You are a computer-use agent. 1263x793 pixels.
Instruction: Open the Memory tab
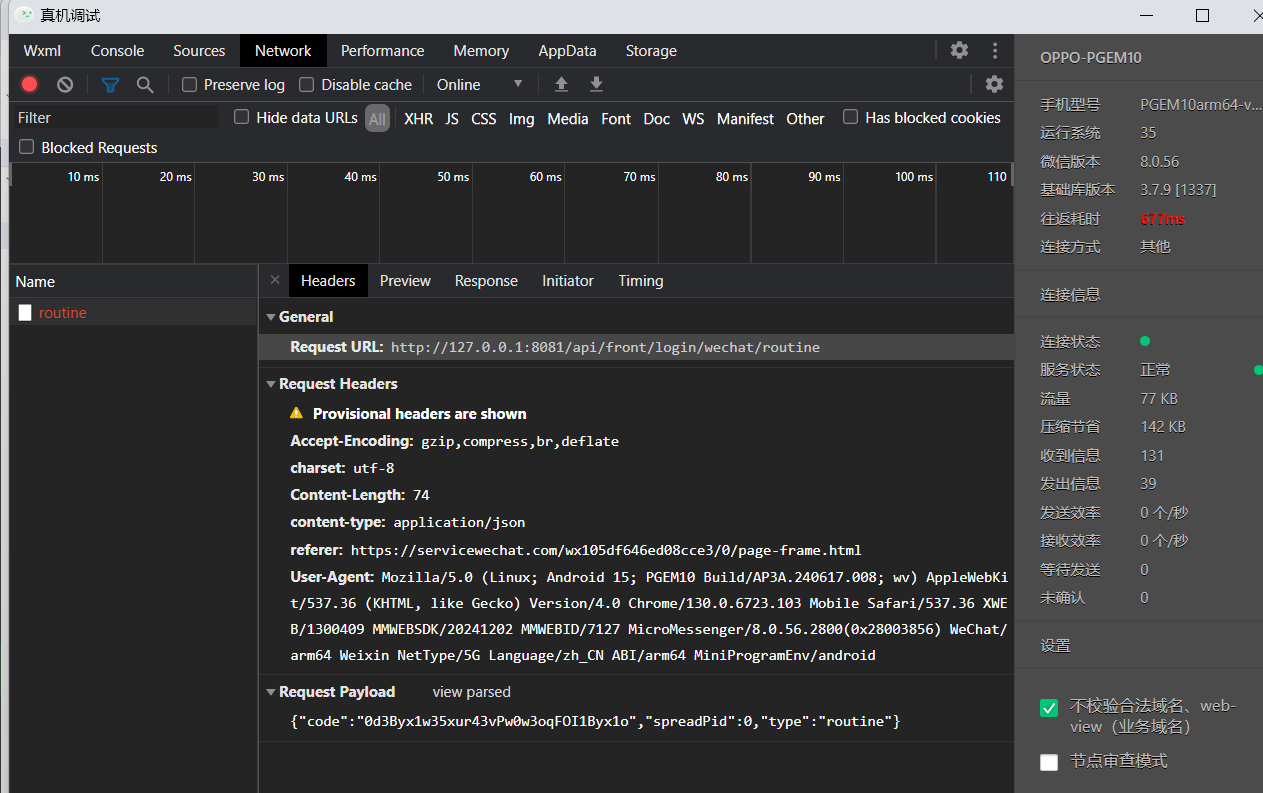[x=481, y=51]
